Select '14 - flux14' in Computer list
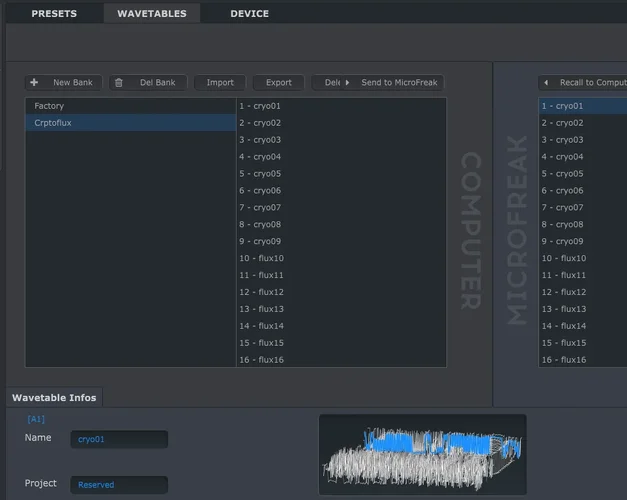Image resolution: width=627 pixels, height=500 pixels. [x=341, y=326]
